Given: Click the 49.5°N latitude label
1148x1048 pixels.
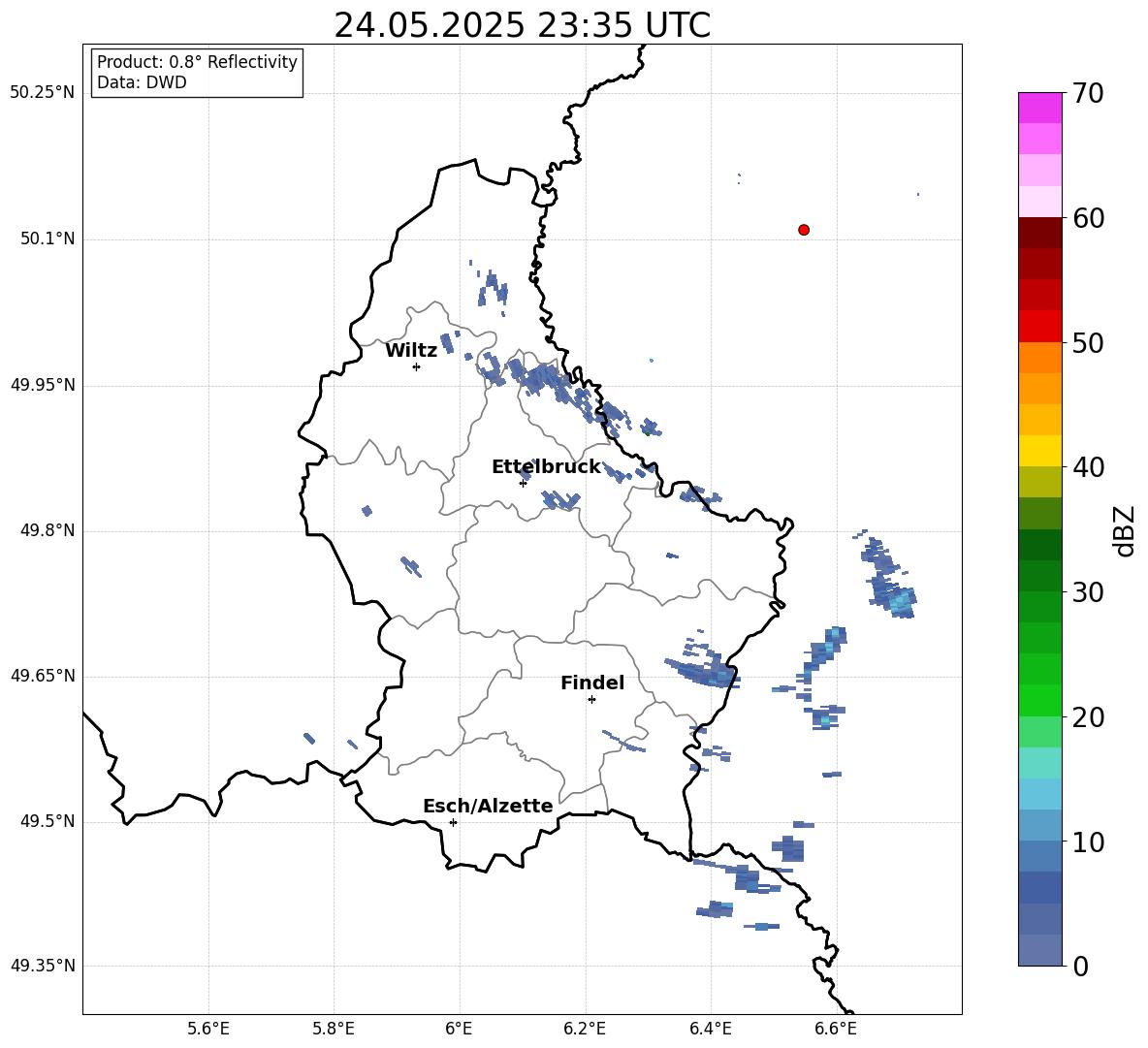Looking at the screenshot, I should point(48,821).
